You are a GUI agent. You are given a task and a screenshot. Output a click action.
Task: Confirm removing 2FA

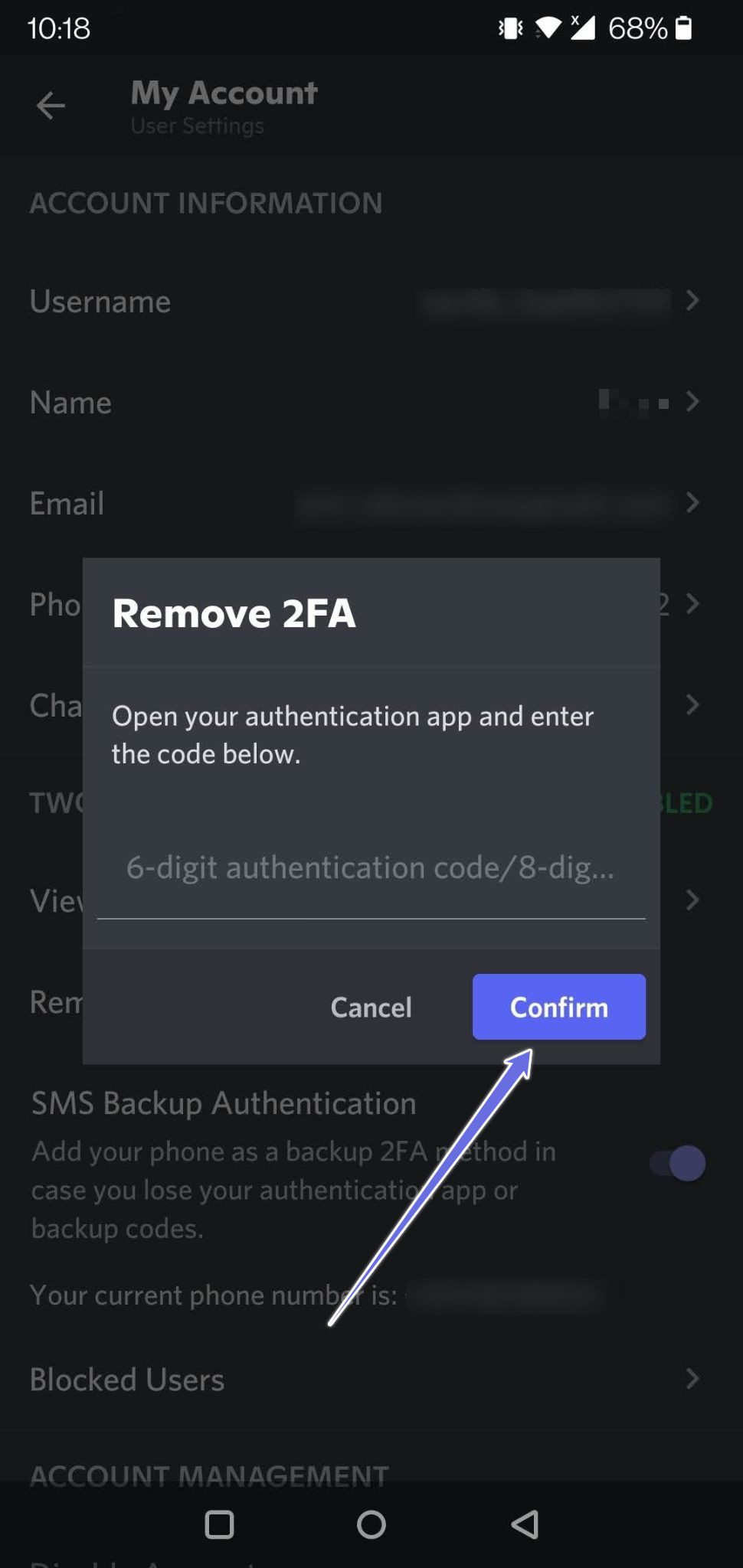point(558,1007)
